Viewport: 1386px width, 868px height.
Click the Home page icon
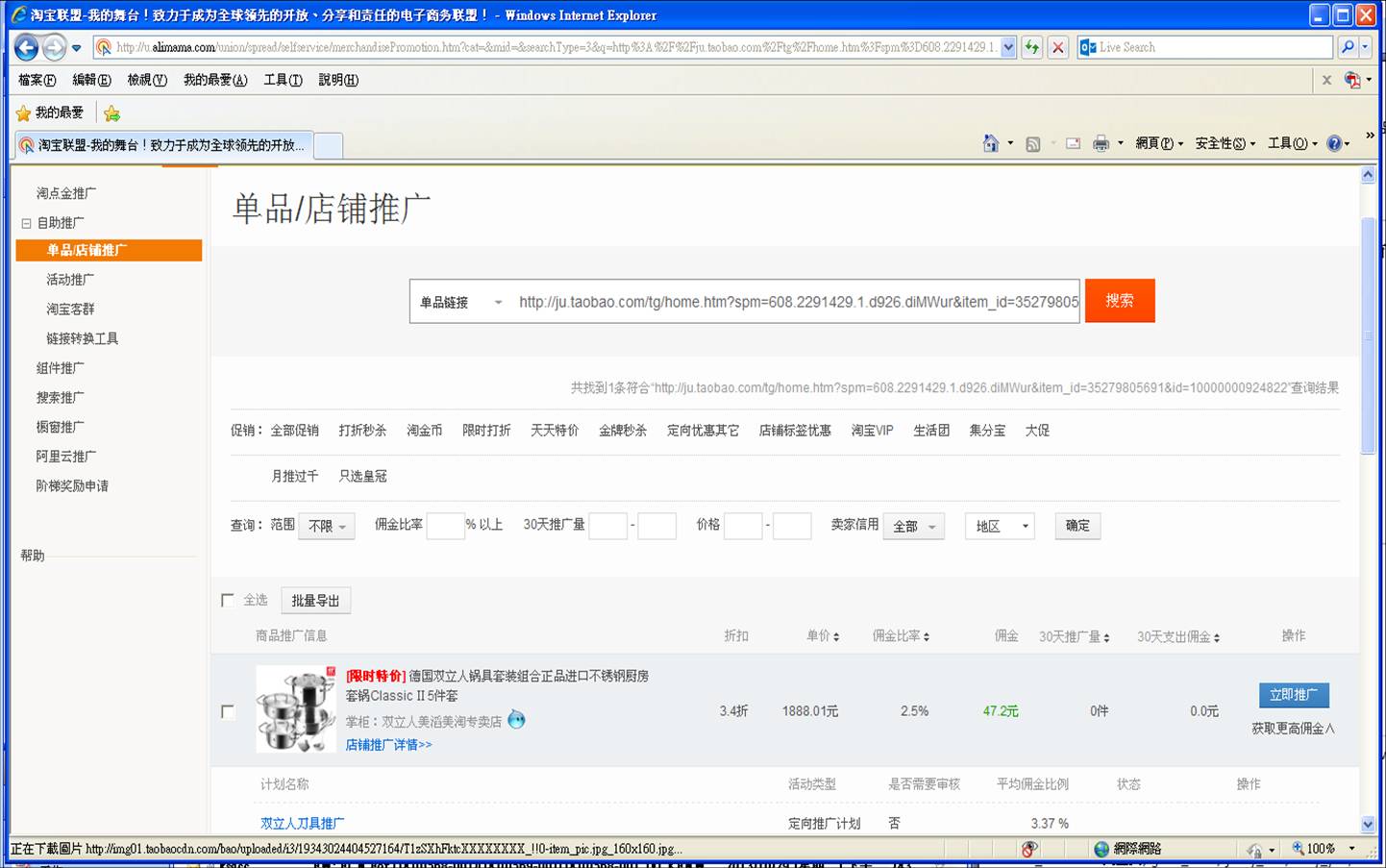point(991,143)
